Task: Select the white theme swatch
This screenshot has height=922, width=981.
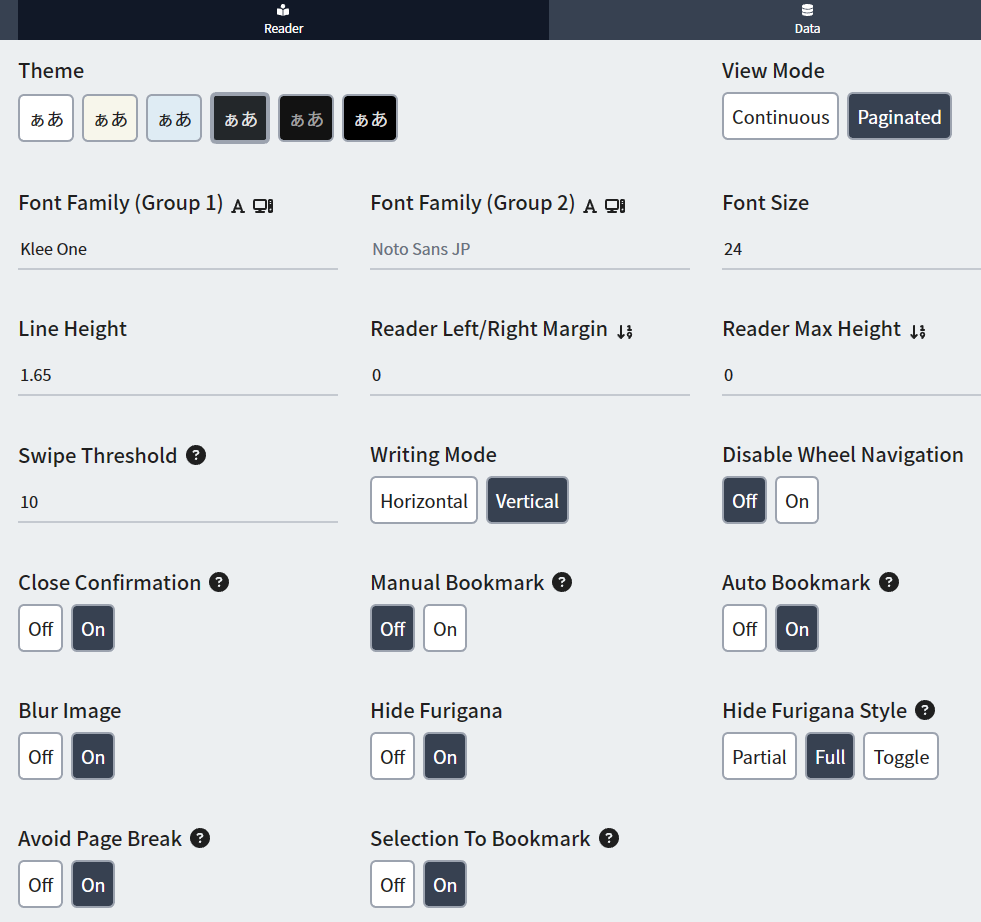Action: [46, 119]
